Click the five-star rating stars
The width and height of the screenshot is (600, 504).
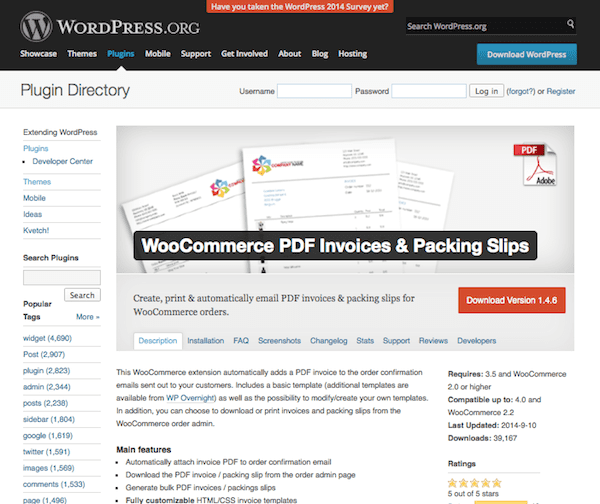tap(474, 483)
